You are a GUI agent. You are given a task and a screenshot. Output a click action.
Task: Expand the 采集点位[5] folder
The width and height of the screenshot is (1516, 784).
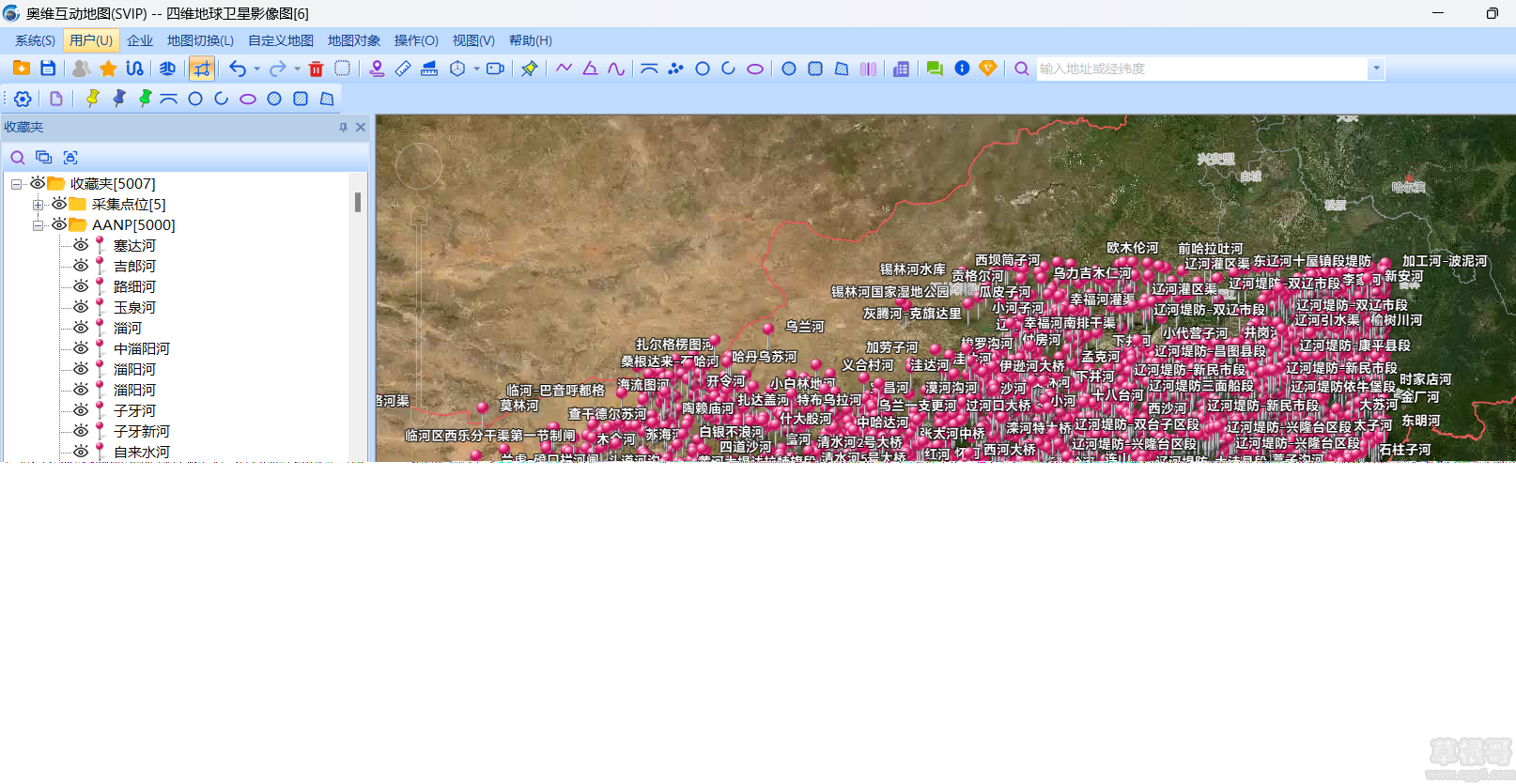pos(38,205)
